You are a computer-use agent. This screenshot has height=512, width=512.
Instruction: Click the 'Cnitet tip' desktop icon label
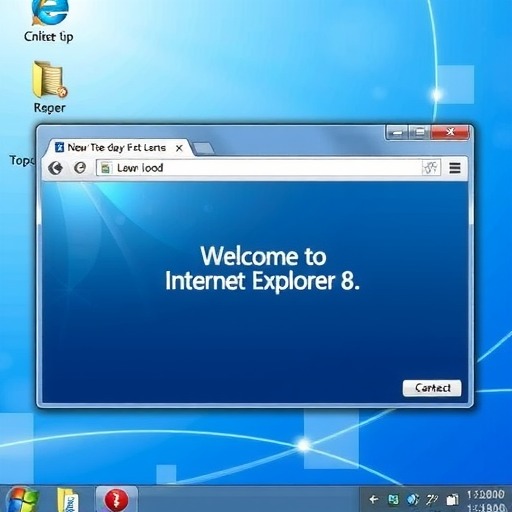(x=49, y=37)
